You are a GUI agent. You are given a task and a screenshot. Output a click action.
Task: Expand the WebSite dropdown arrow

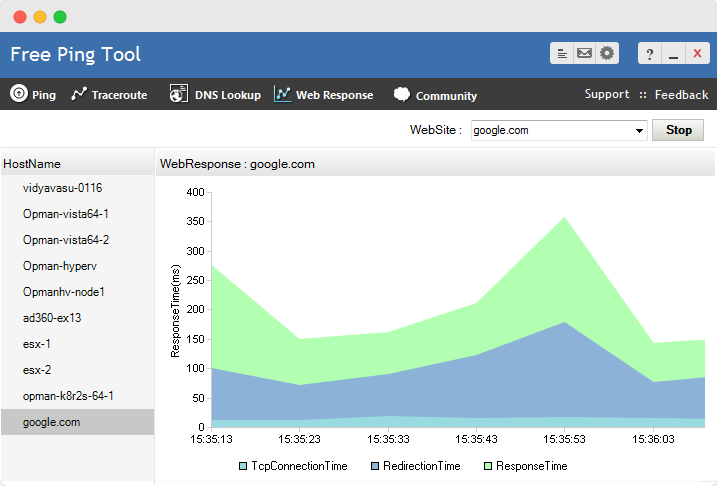coord(639,130)
